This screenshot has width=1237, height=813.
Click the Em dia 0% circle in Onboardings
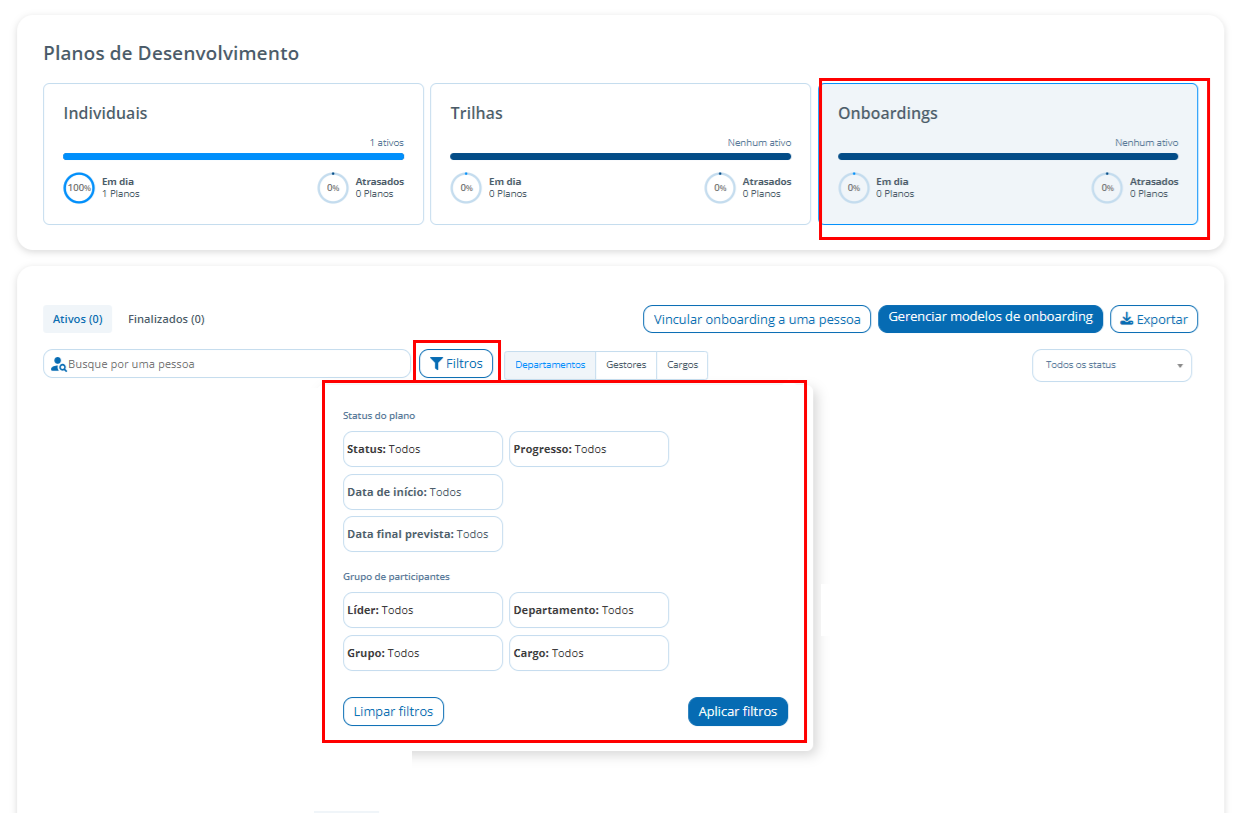(x=854, y=188)
